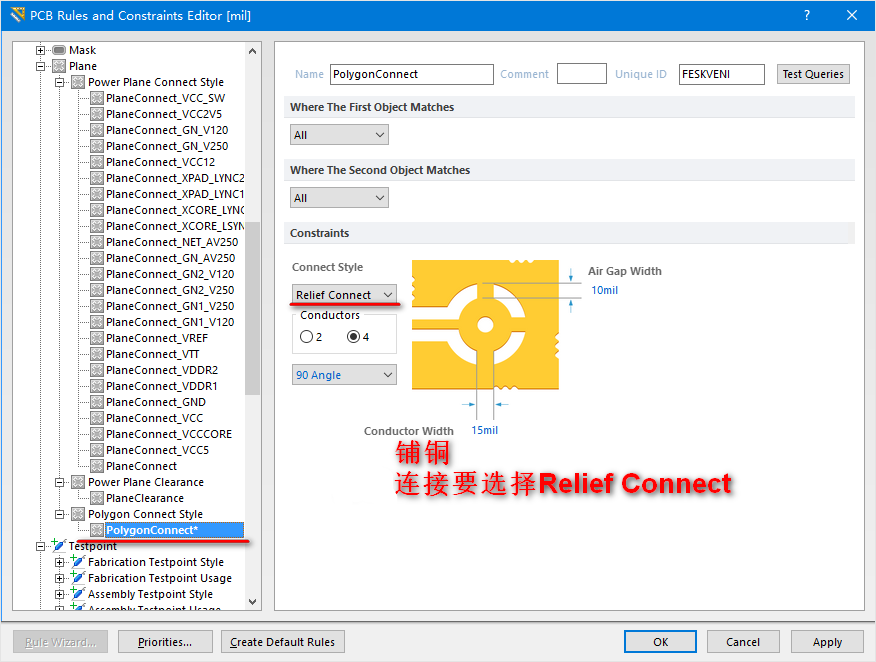Click the Power Plane Connect Style icon

coord(78,82)
